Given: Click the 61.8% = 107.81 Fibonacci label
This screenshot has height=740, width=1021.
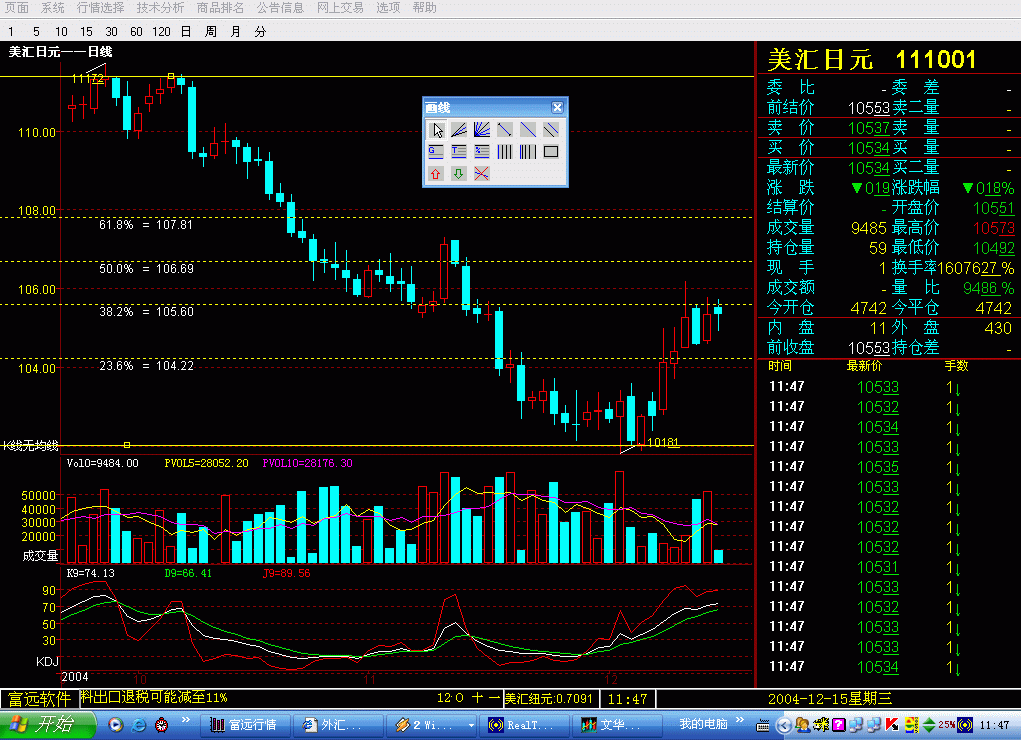Looking at the screenshot, I should click(x=146, y=225).
